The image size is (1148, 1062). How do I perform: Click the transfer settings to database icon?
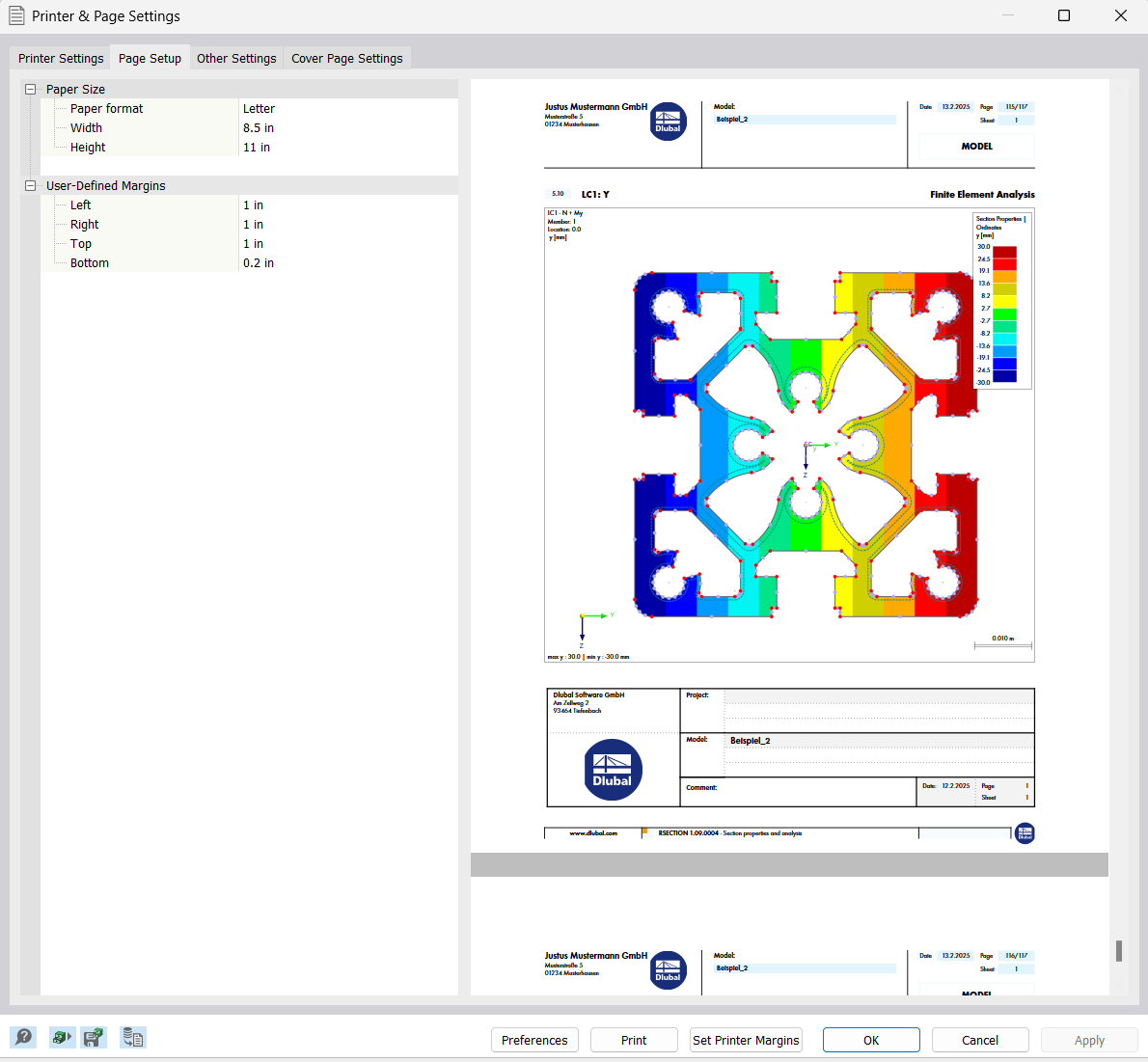tap(132, 1037)
